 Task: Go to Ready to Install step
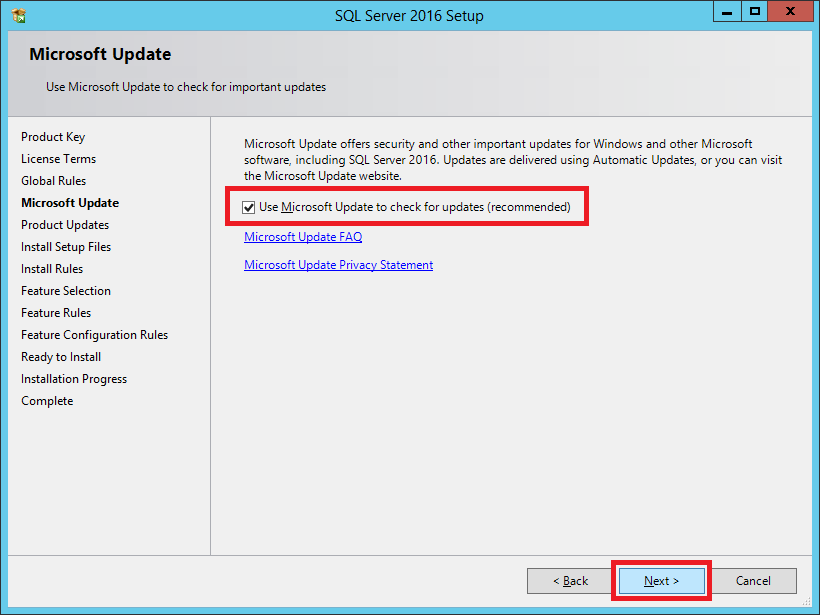[x=61, y=357]
